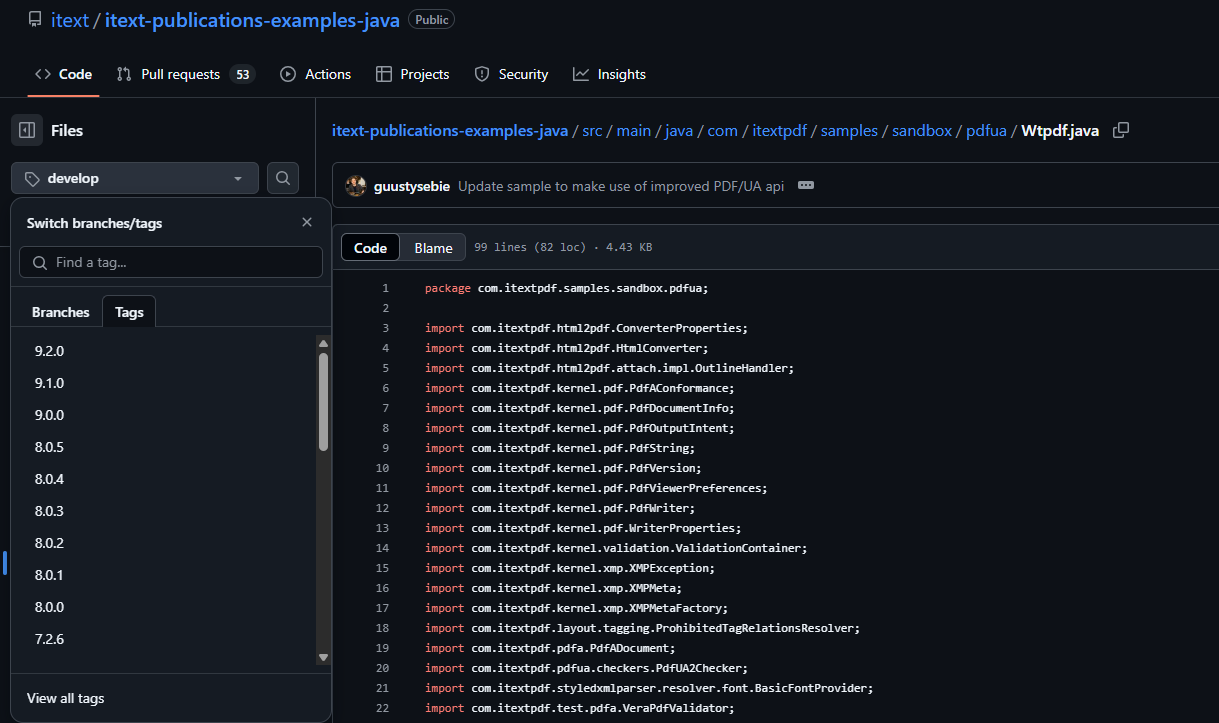Click the Find a tag input field
Viewport: 1219px width, 723px height.
point(170,262)
